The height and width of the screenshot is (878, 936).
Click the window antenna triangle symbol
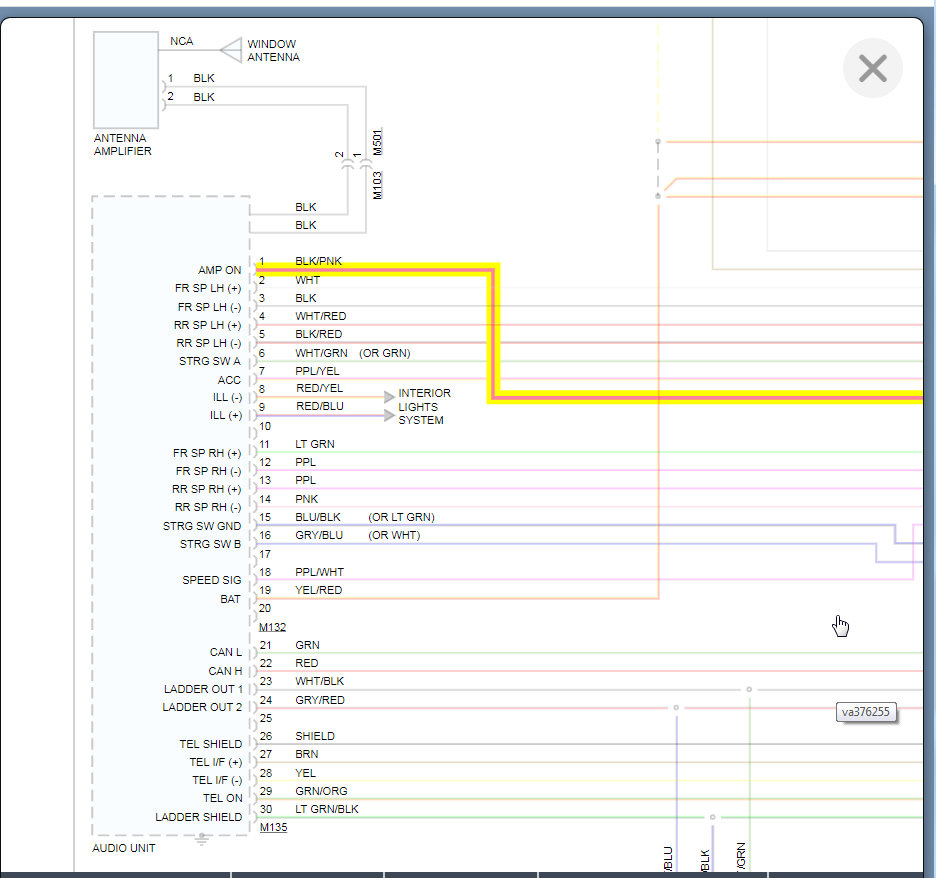[x=231, y=50]
